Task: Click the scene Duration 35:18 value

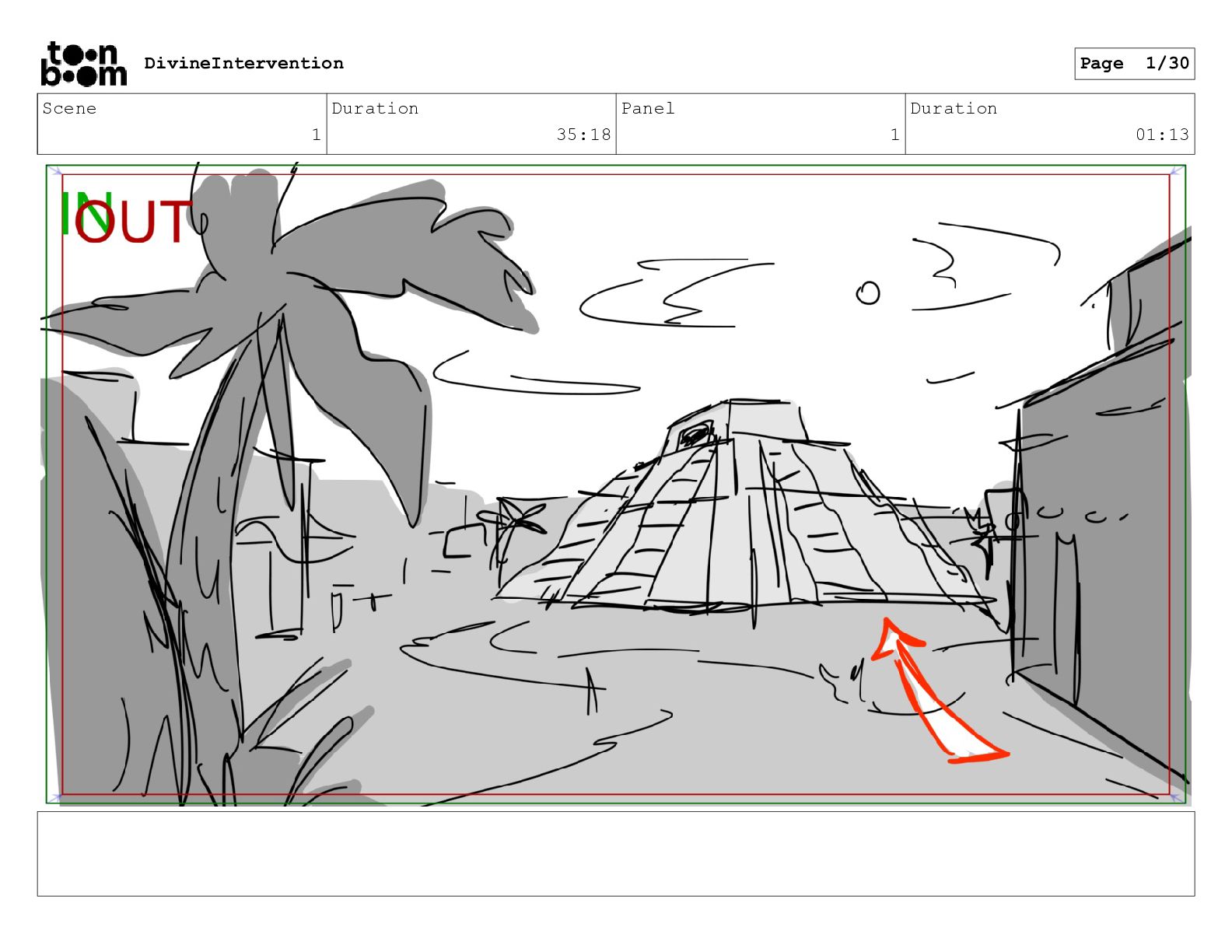Action: (x=583, y=135)
